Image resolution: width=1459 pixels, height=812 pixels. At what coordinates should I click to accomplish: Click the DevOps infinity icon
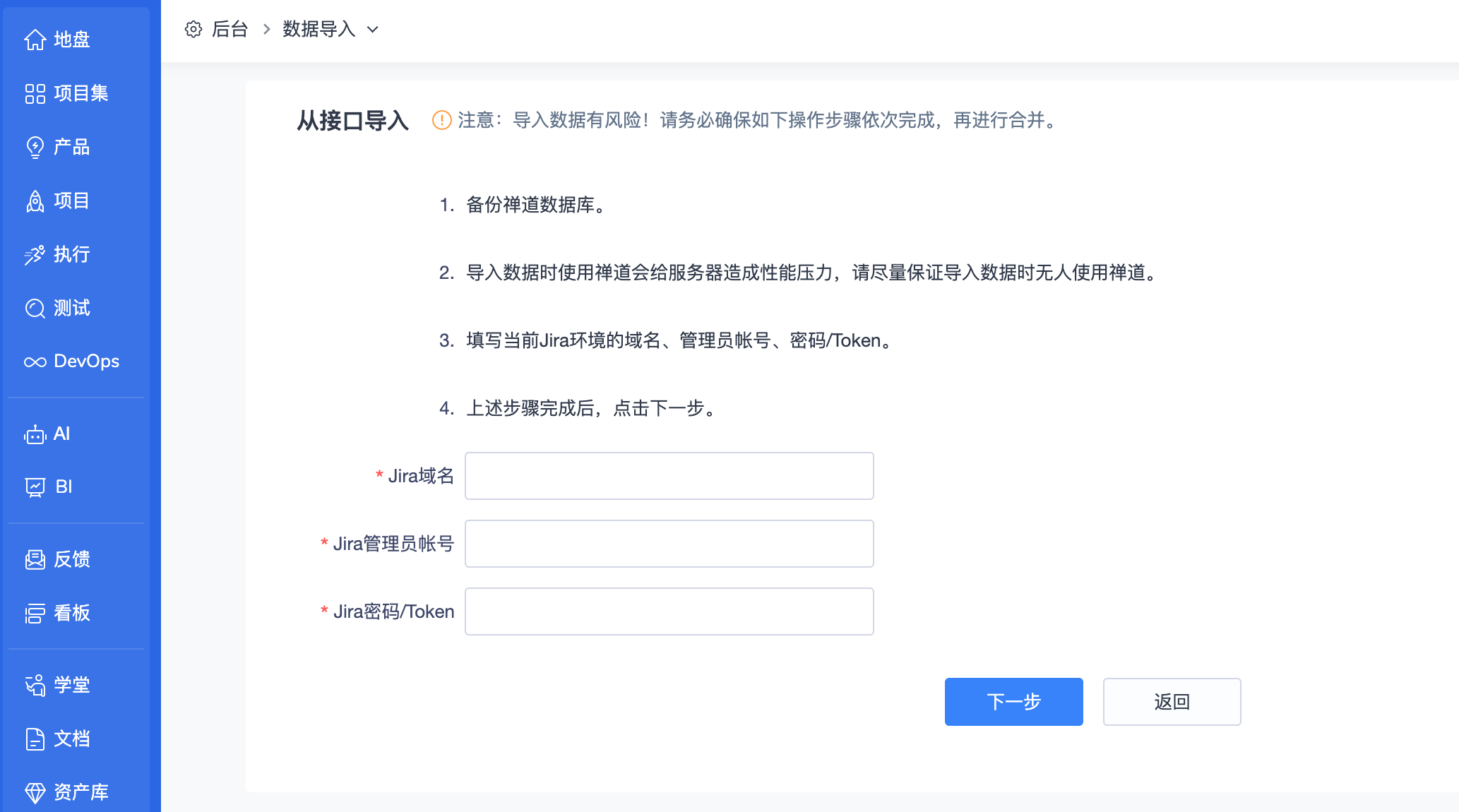35,362
